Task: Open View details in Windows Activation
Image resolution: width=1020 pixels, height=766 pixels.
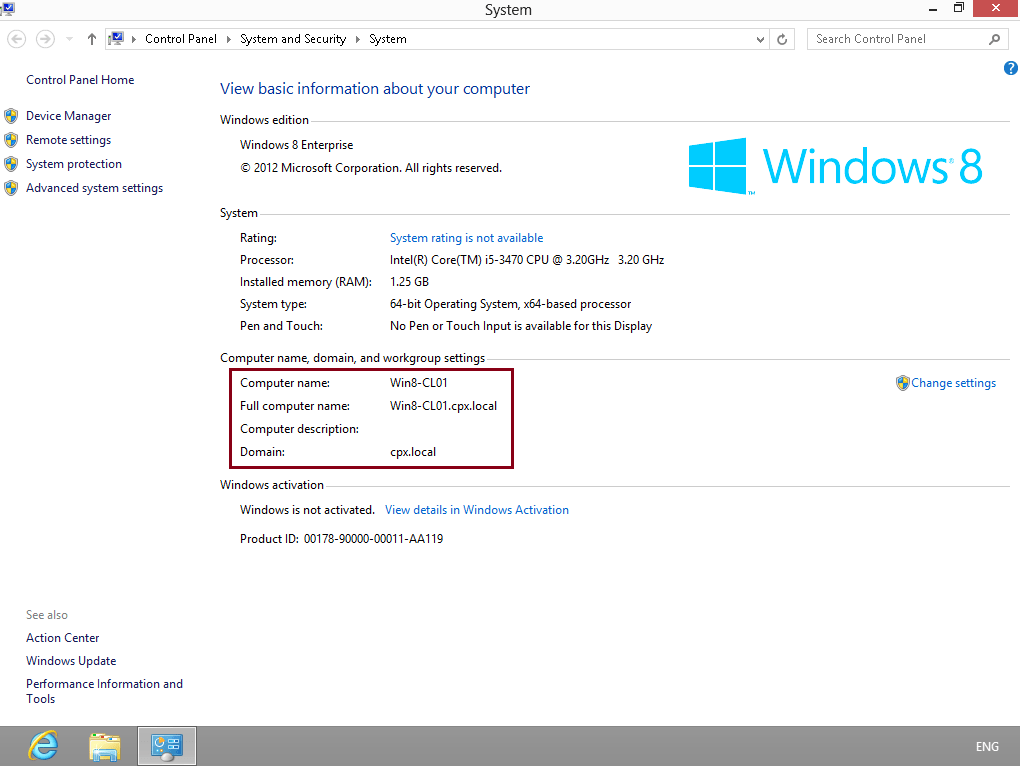Action: 477,510
